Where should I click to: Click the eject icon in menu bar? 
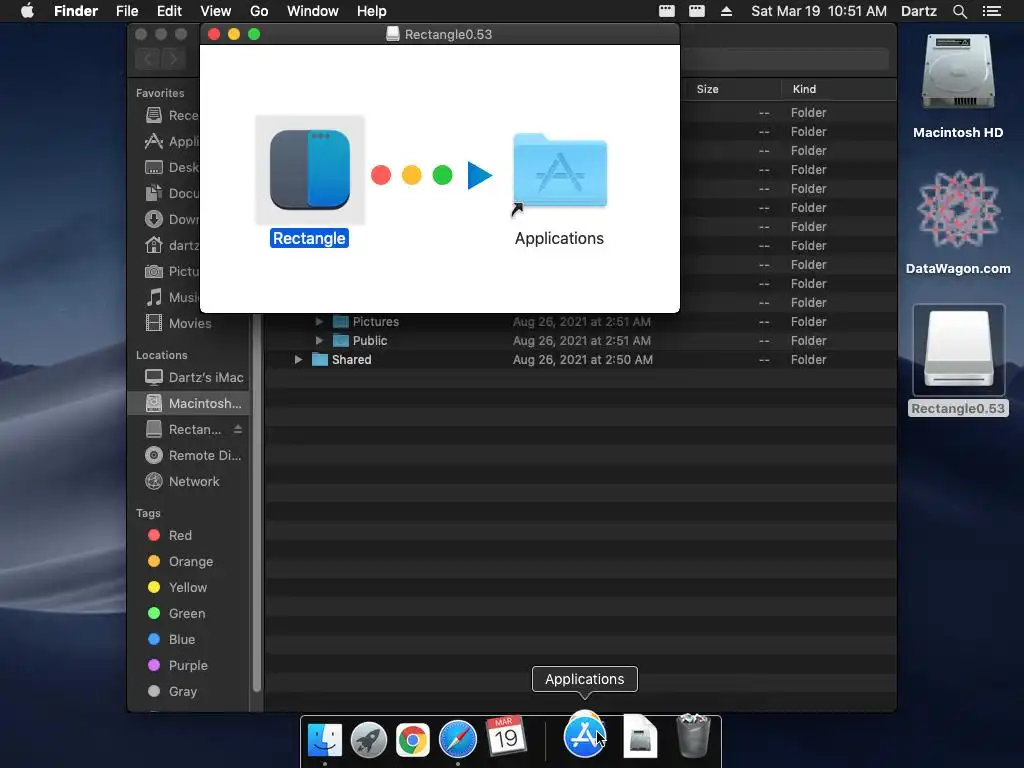tap(726, 11)
